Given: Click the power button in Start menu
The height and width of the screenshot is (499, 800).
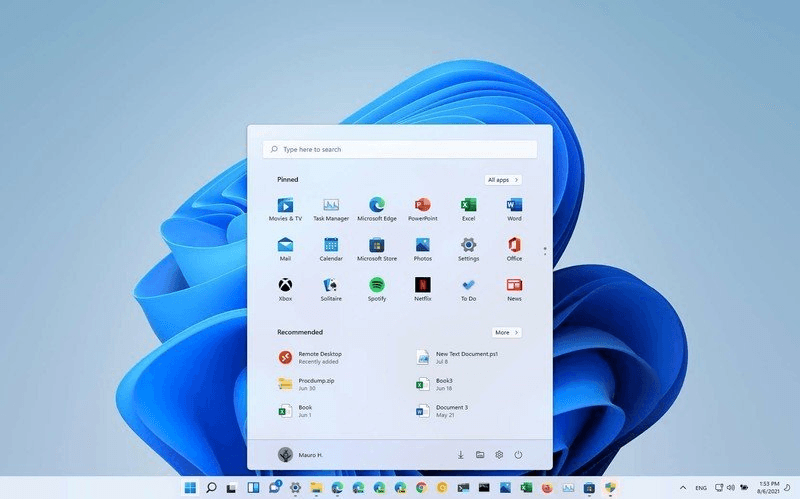Looking at the screenshot, I should tap(518, 454).
